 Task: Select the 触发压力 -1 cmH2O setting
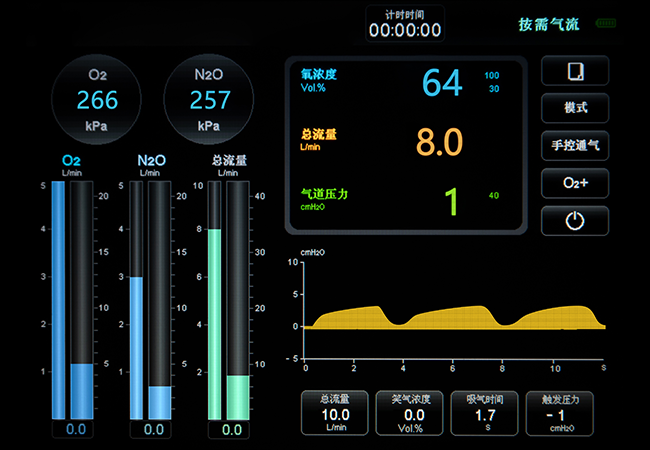coord(561,412)
